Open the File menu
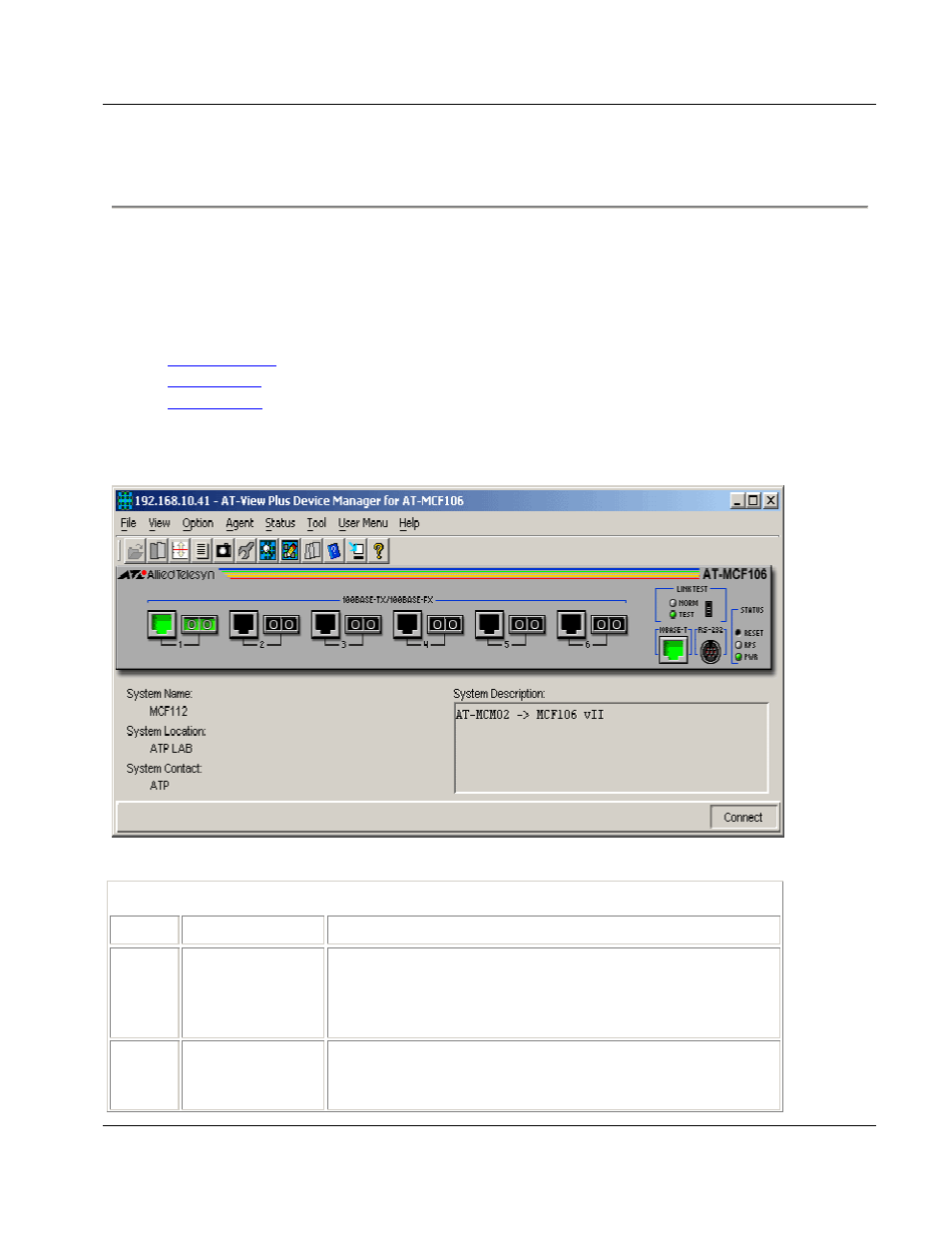This screenshot has height=1233, width=952. pyautogui.click(x=128, y=523)
